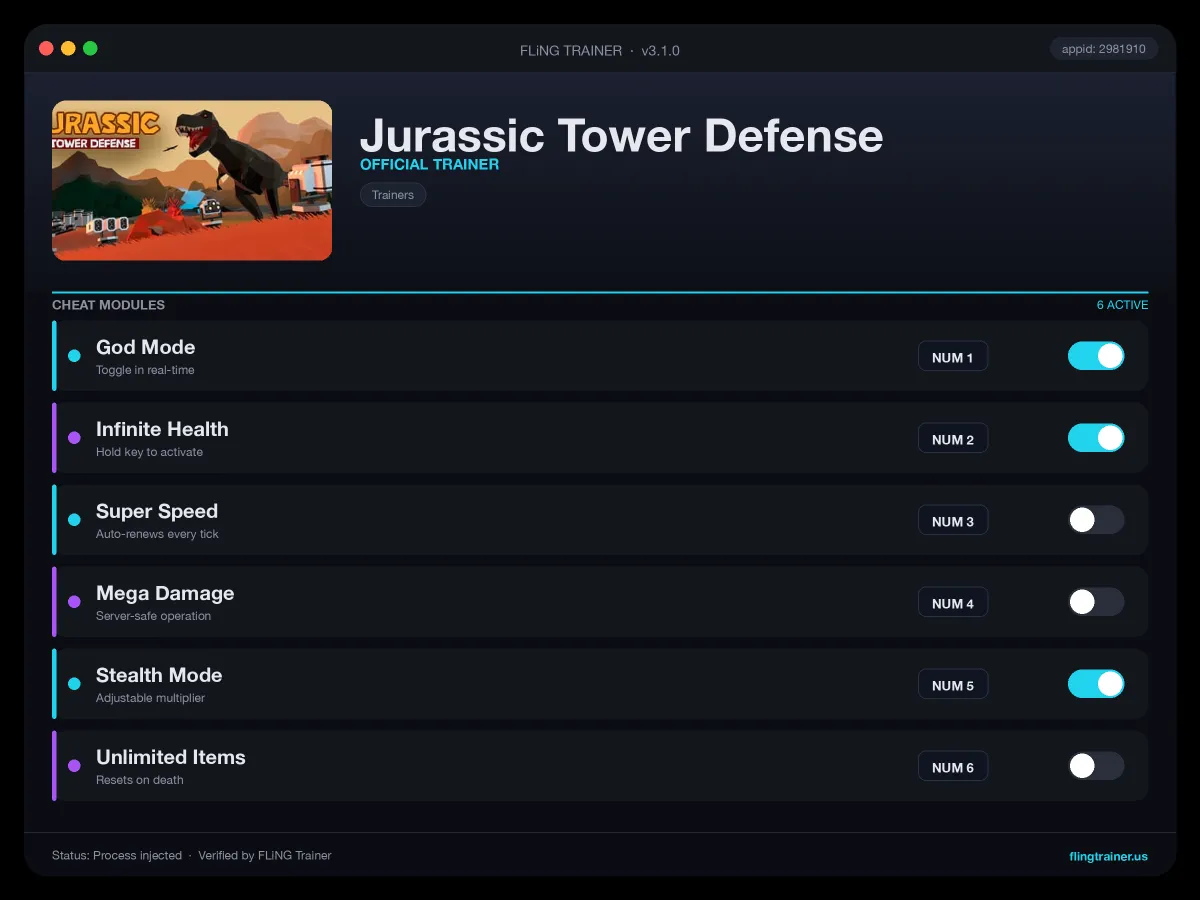The height and width of the screenshot is (900, 1200).
Task: Click the NUM 2 hotkey button
Action: coord(953,439)
